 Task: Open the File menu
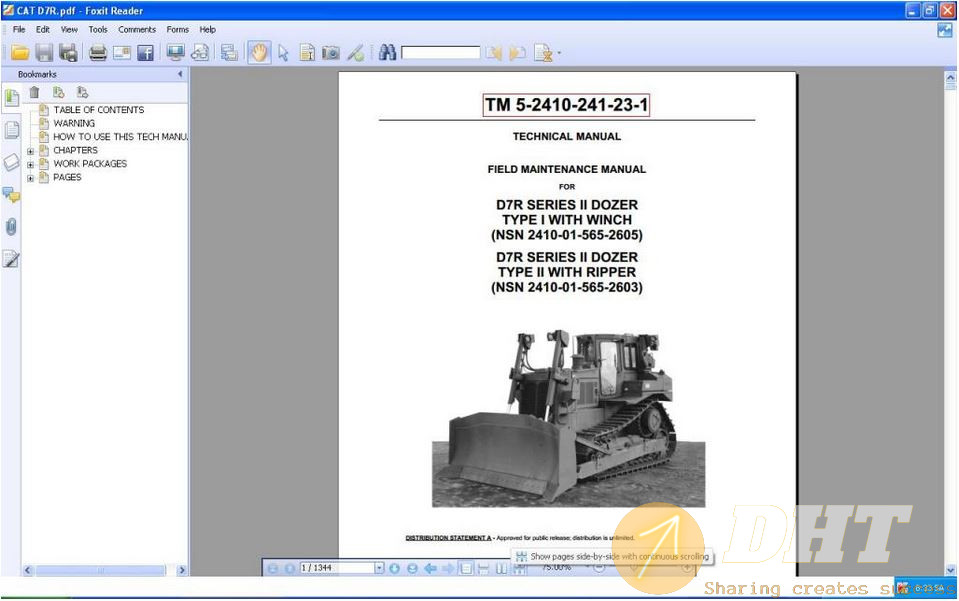(19, 29)
